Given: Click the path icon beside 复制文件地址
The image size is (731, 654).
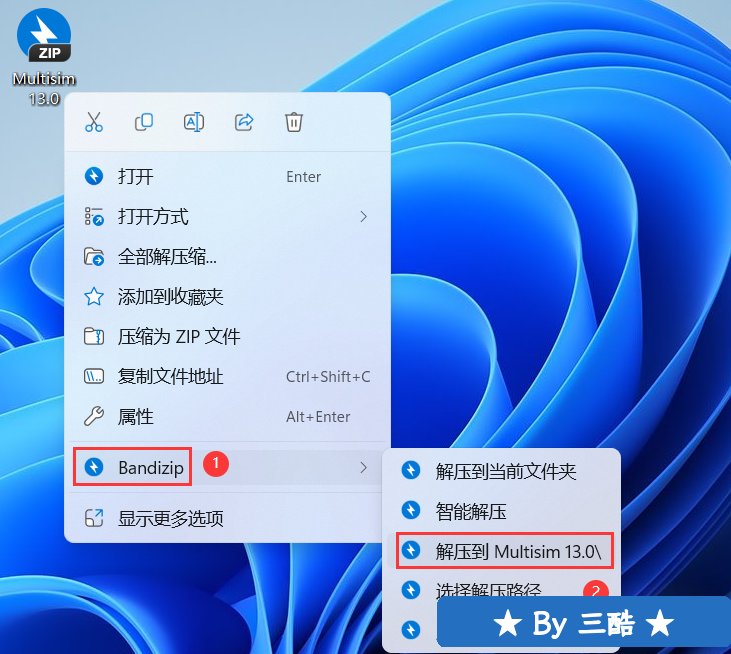Looking at the screenshot, I should tap(94, 376).
